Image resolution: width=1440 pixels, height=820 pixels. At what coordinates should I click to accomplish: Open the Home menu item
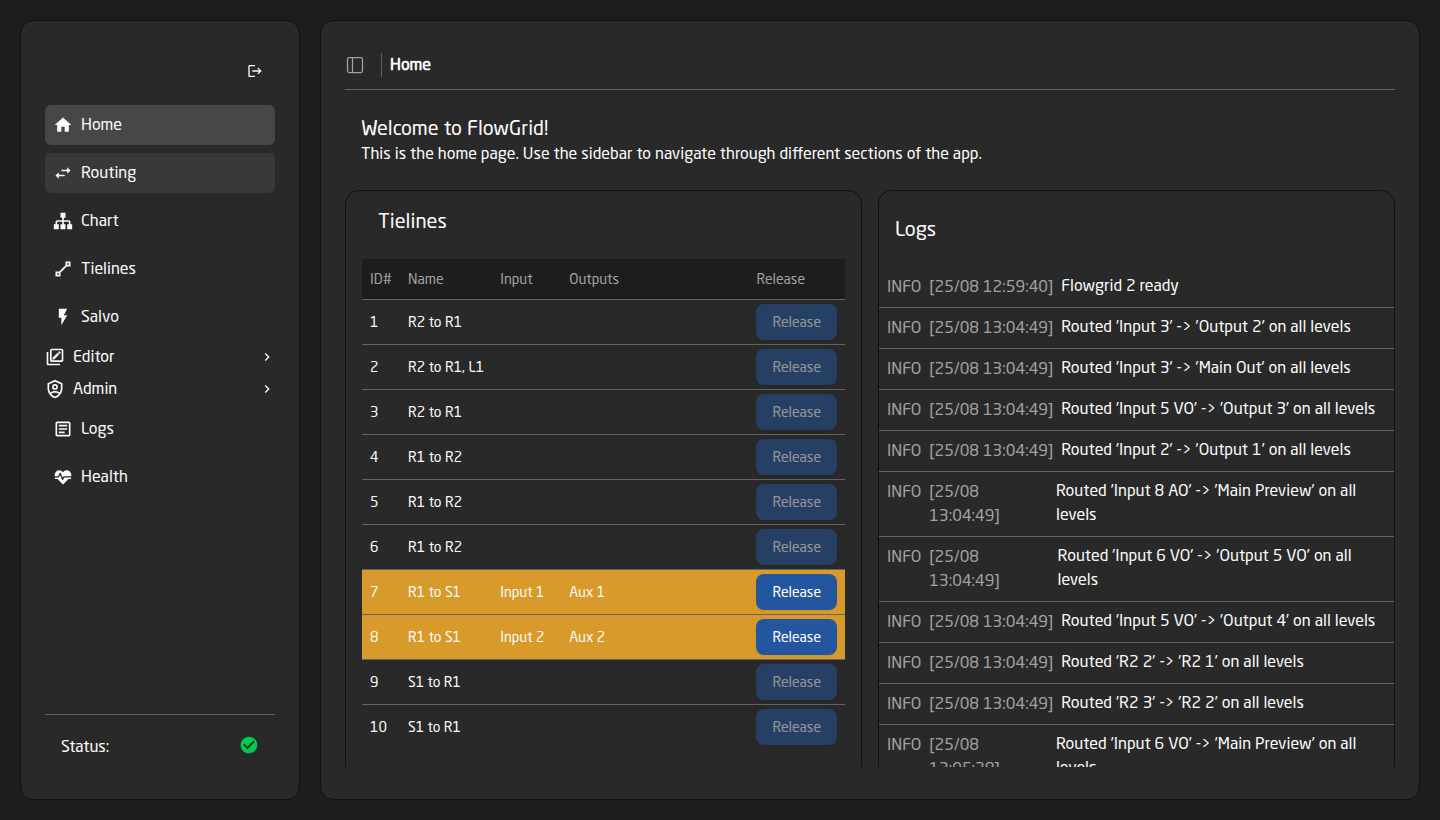pyautogui.click(x=160, y=125)
